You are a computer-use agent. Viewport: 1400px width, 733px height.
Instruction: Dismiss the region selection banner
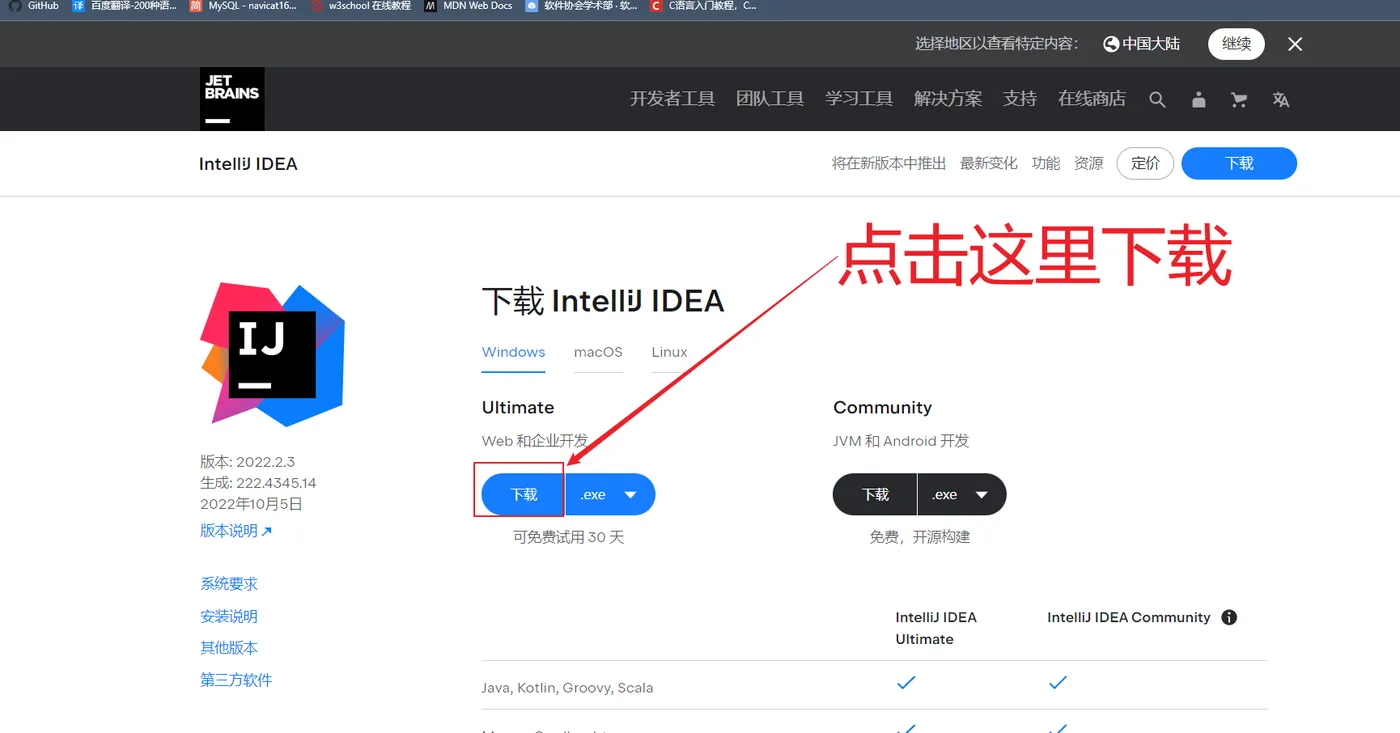(x=1295, y=44)
